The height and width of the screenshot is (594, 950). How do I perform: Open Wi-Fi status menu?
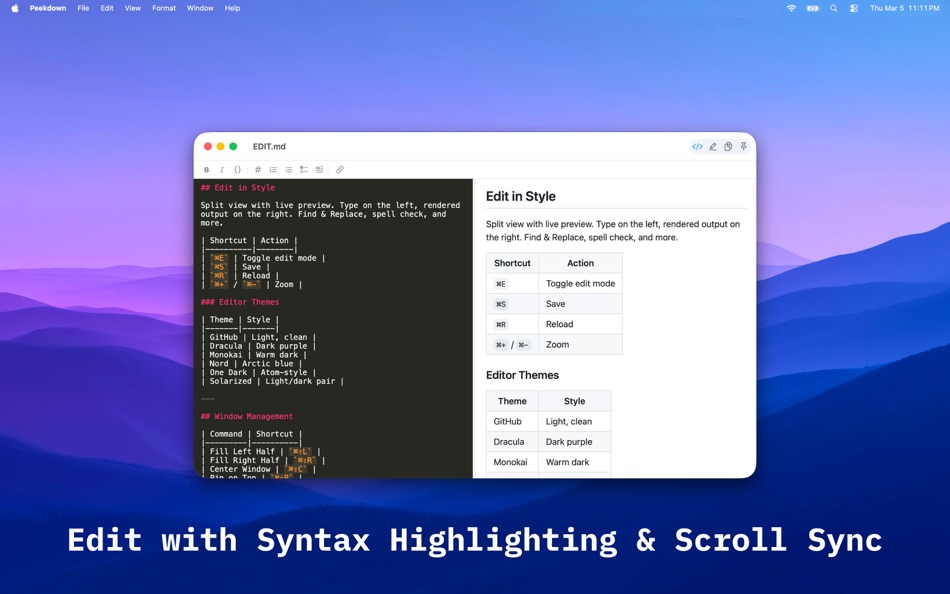[x=791, y=8]
